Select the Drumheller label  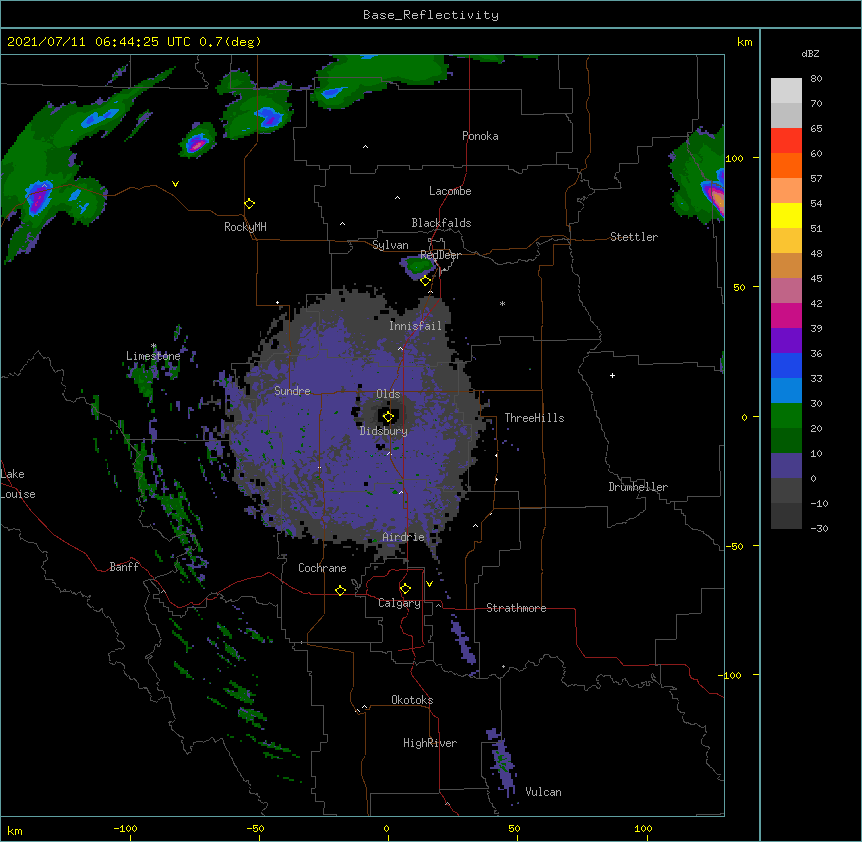click(x=638, y=487)
